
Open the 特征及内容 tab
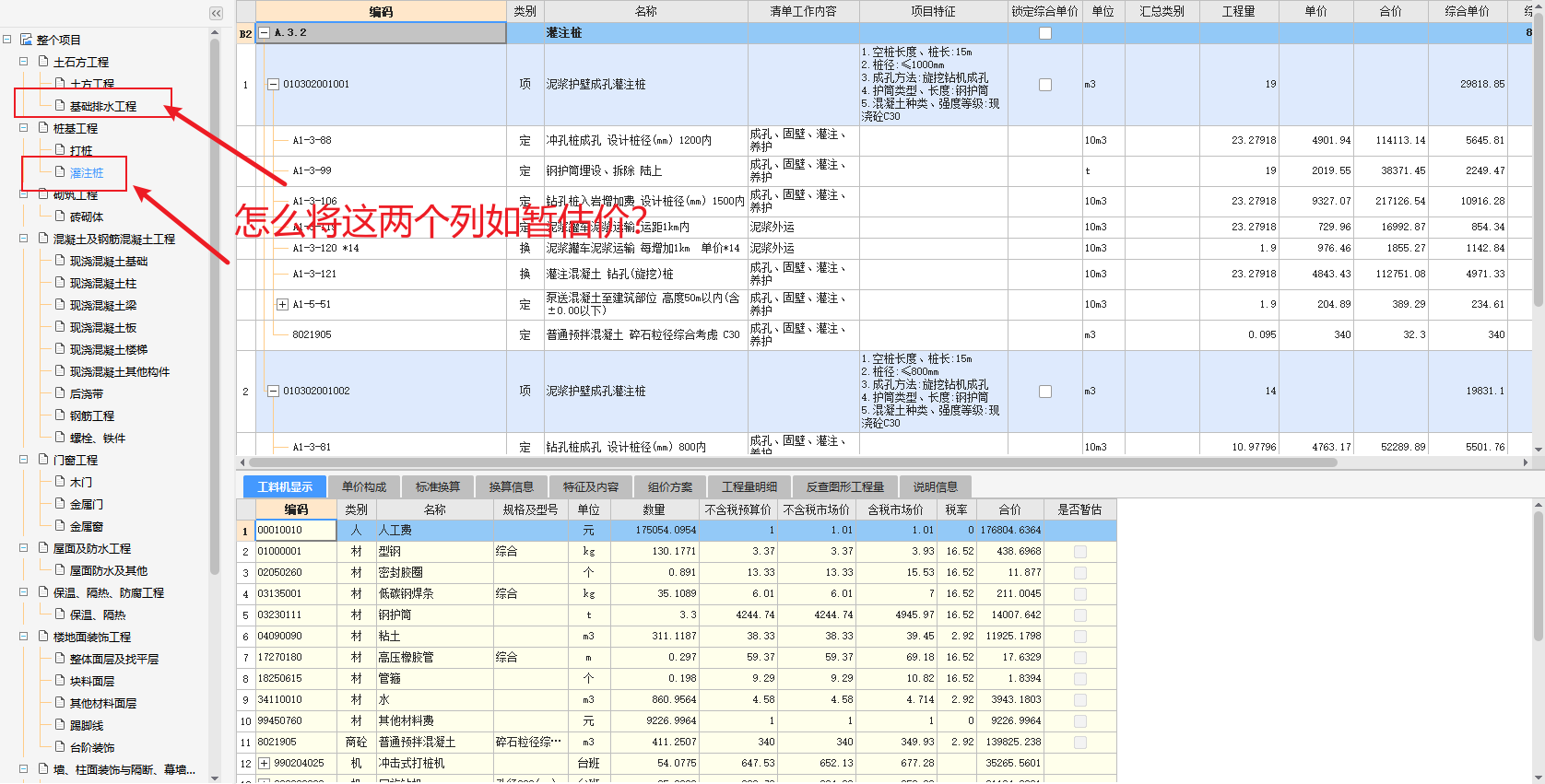coord(591,487)
